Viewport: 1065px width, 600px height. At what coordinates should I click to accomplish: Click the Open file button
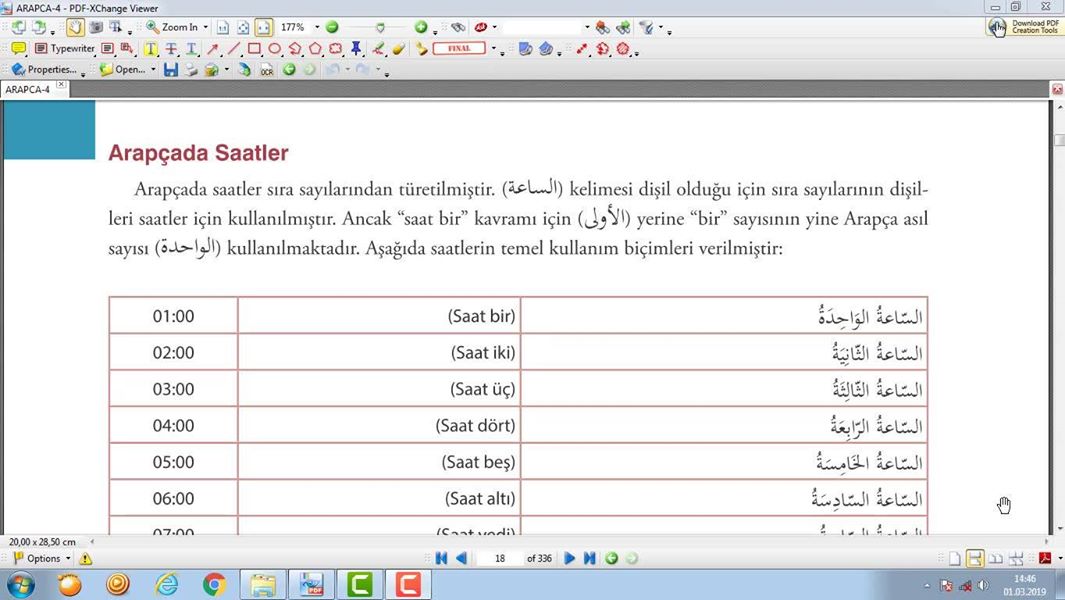pos(122,69)
